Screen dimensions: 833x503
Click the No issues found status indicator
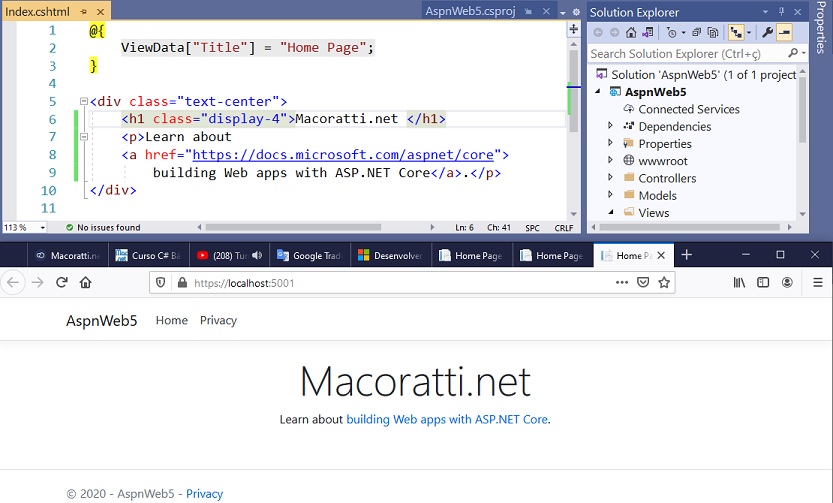coord(103,227)
